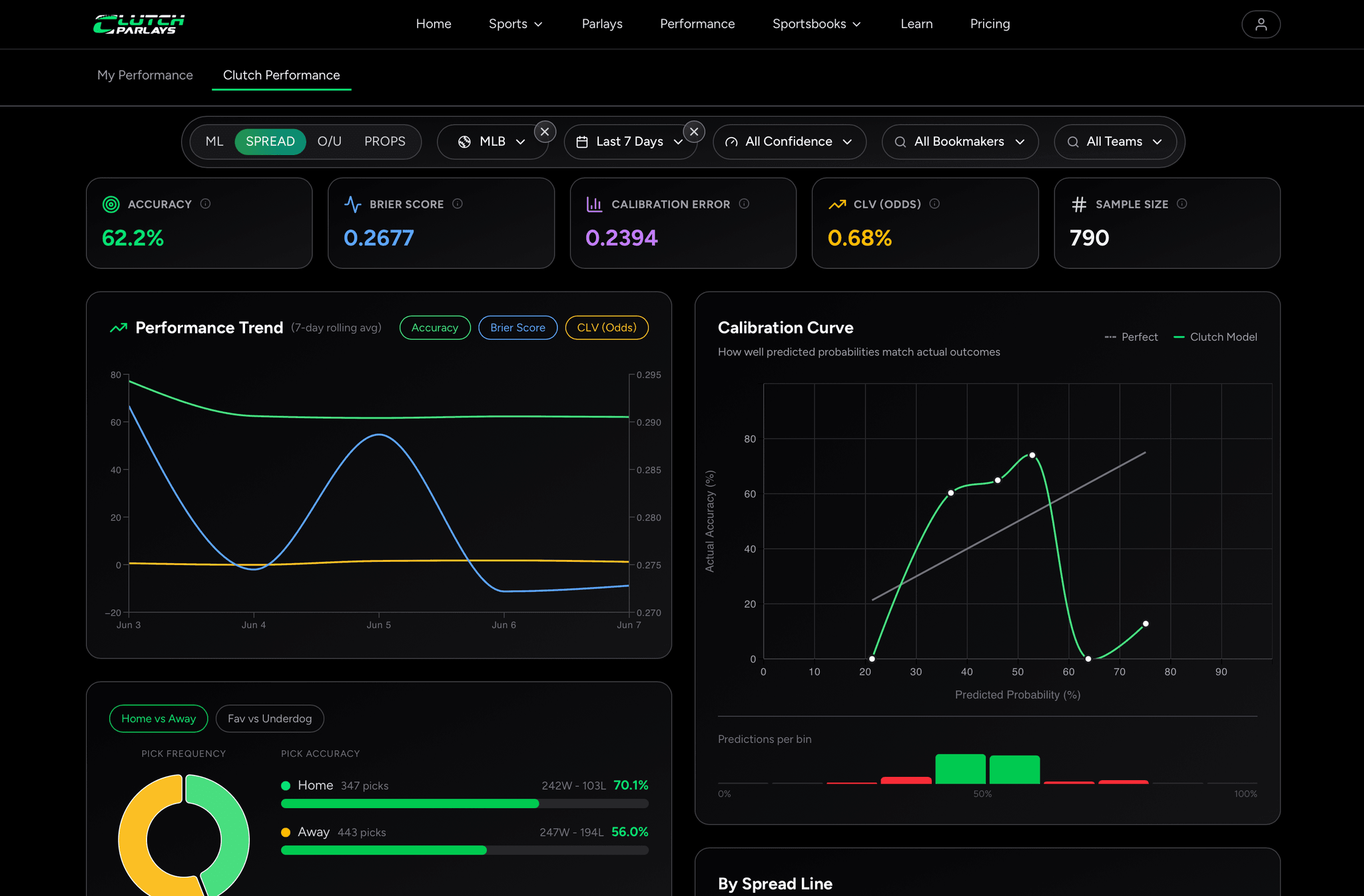Click the info icon next to CLV (Odds)
Screen dimensions: 1364x896
(x=934, y=204)
